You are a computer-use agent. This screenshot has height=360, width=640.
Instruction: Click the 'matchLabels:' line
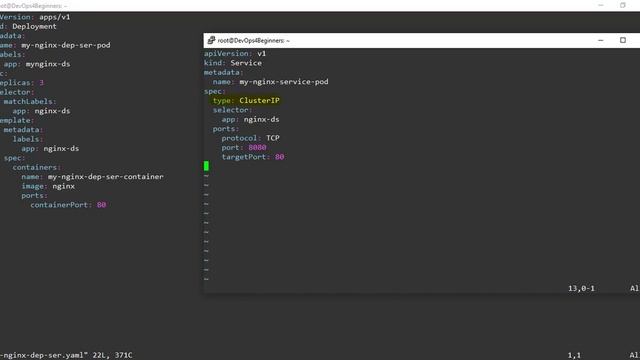pos(30,101)
